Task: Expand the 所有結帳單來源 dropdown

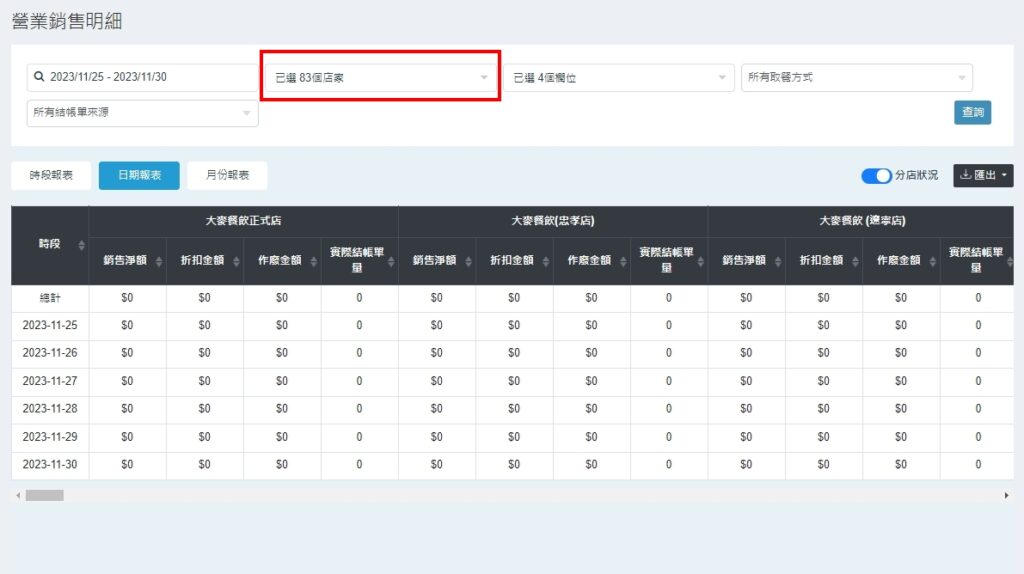Action: 142,113
